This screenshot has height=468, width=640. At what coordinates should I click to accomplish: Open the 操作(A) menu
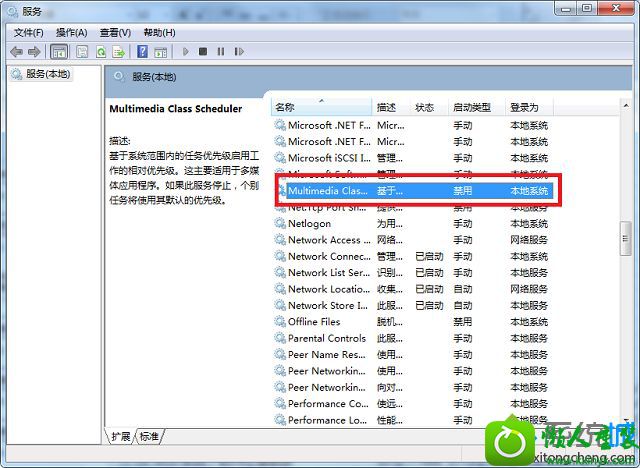coord(71,32)
